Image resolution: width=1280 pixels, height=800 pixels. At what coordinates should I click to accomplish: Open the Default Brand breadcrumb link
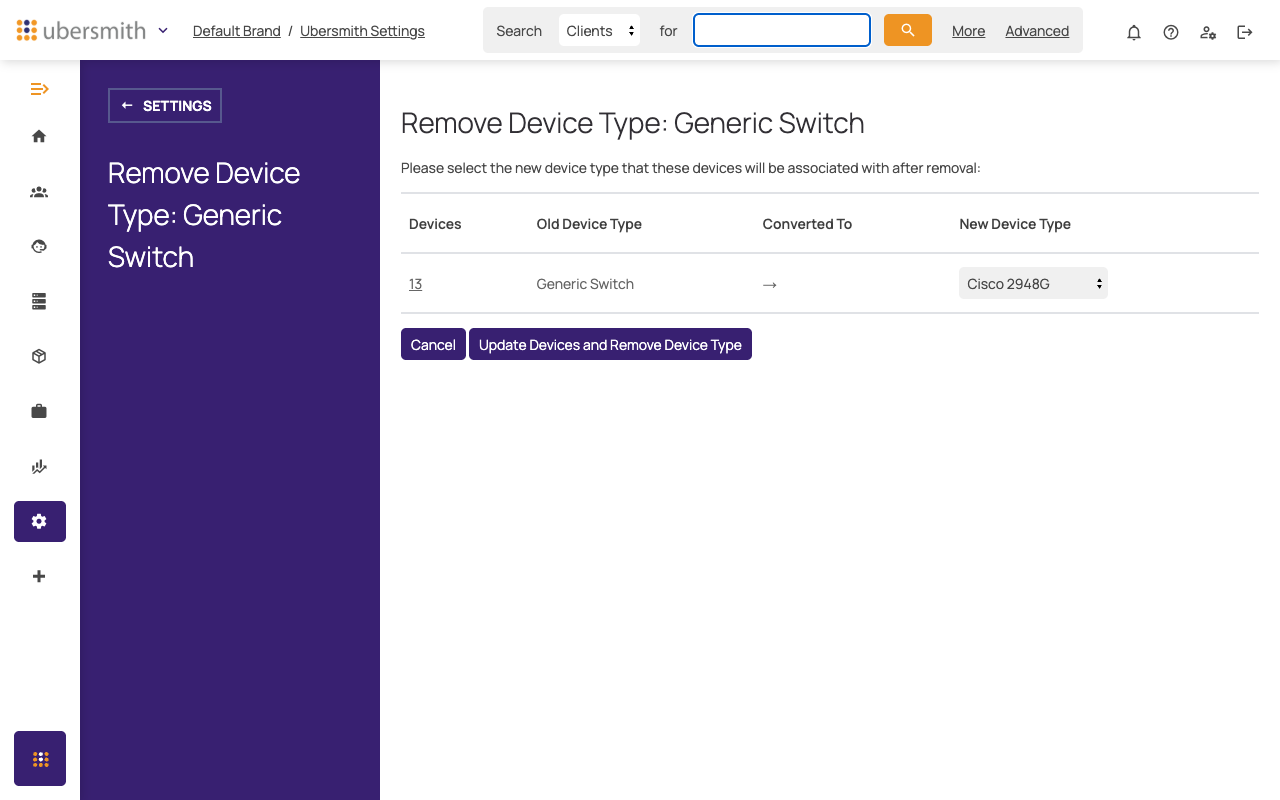[x=237, y=31]
